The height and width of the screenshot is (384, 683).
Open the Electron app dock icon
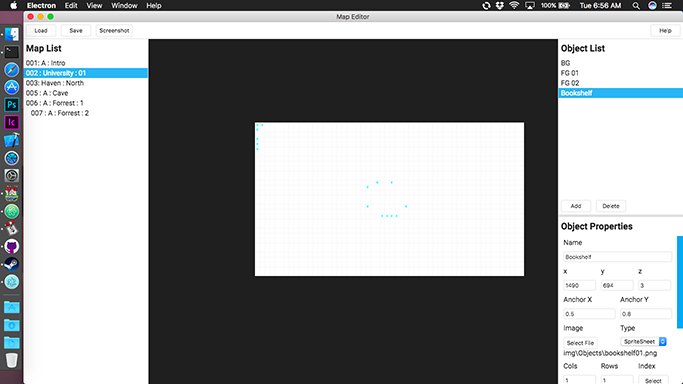tap(12, 282)
